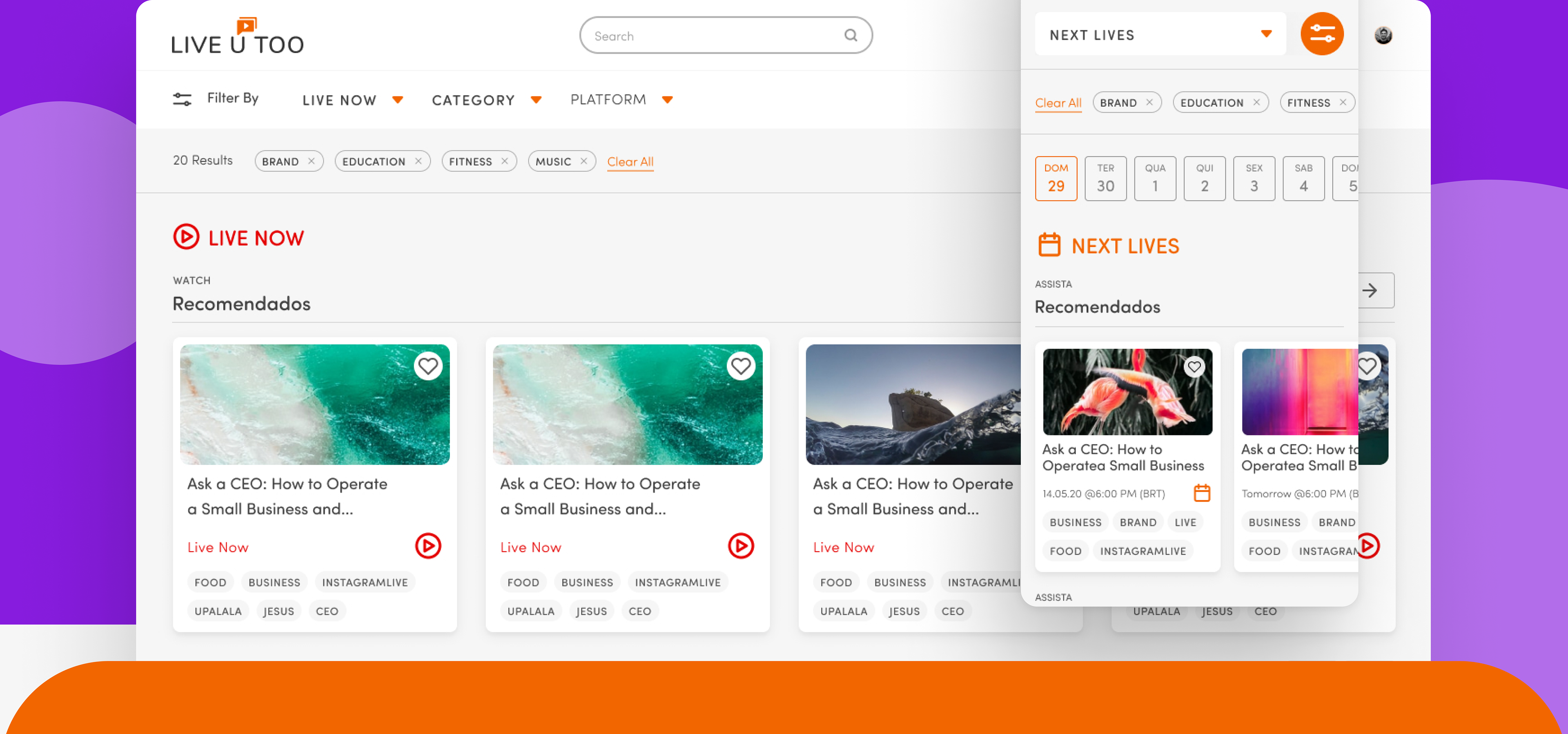
Task: Remove EDUCATION tag in Next Lives panel
Action: click(1256, 103)
